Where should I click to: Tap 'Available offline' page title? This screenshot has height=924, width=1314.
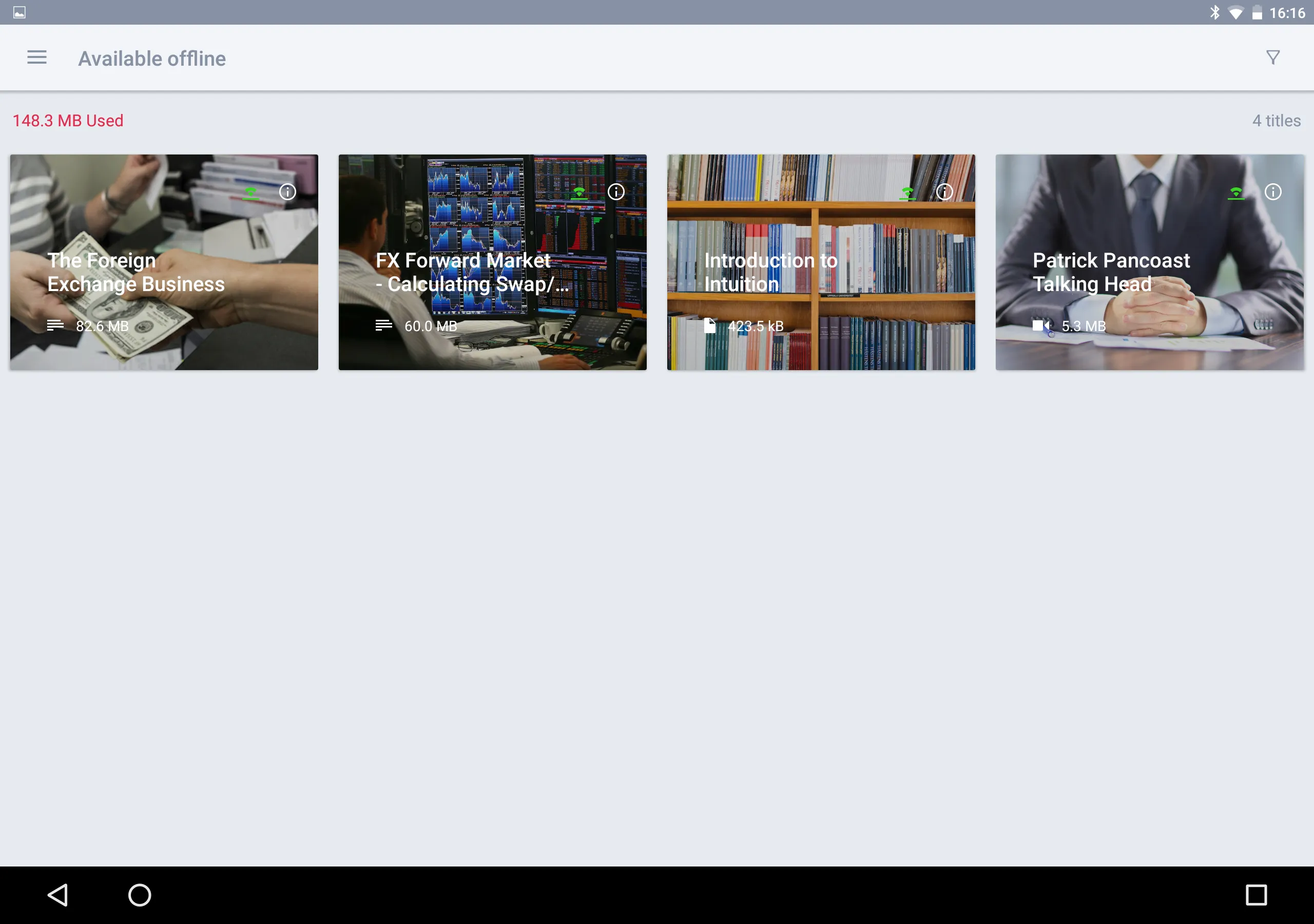tap(152, 59)
